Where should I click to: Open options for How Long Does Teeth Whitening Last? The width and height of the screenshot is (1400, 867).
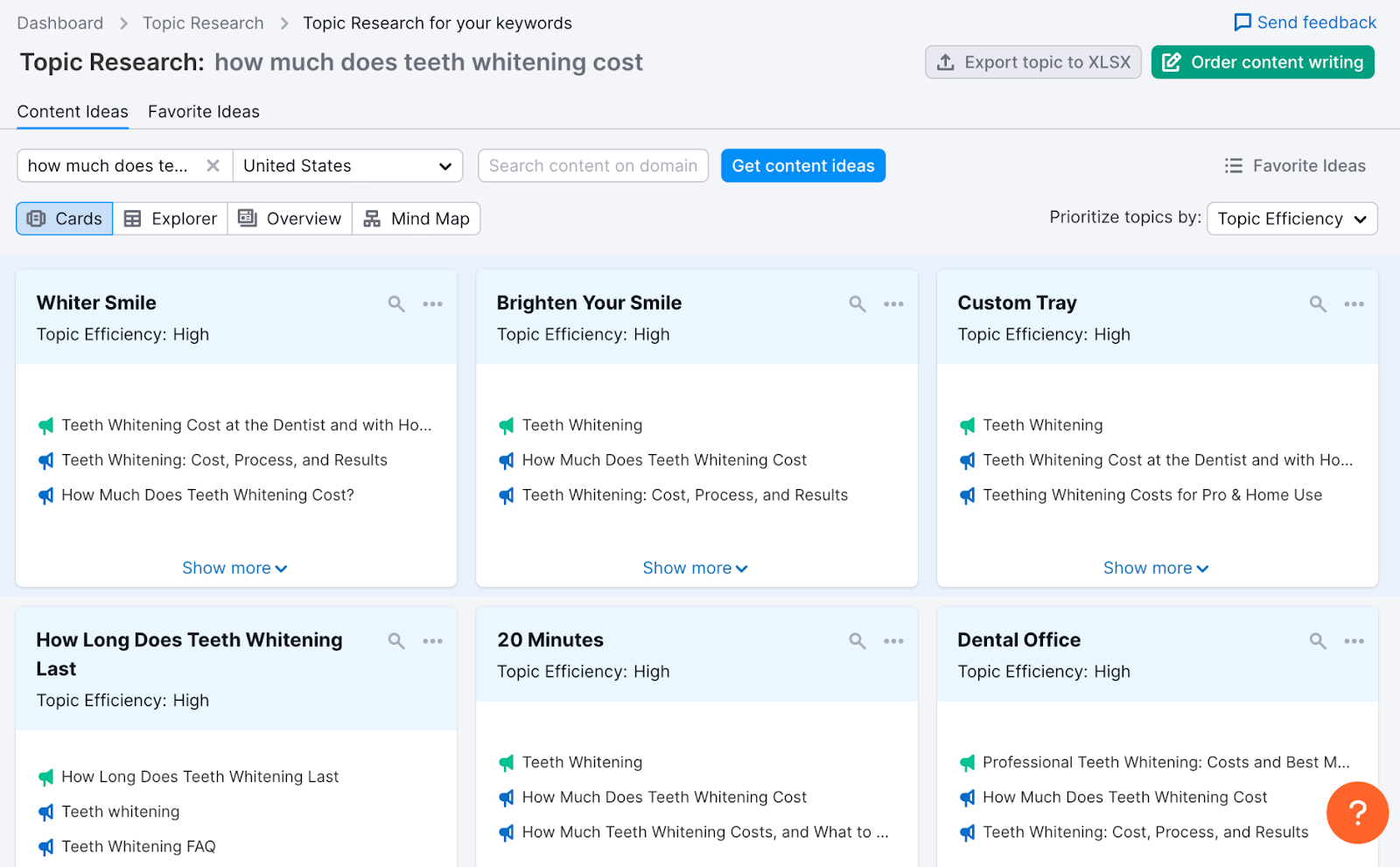(x=432, y=641)
